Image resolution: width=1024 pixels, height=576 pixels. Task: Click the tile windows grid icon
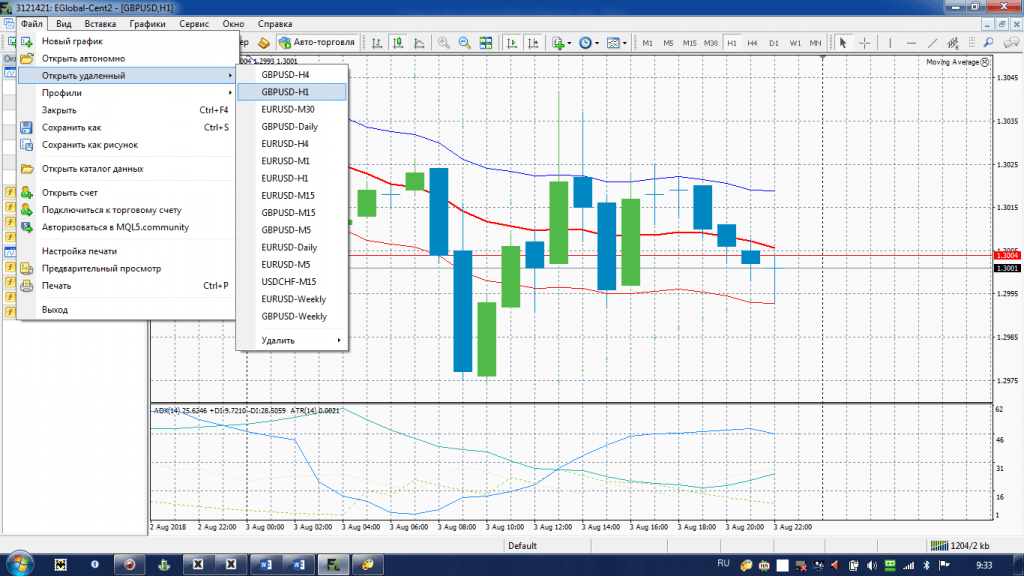coord(486,43)
